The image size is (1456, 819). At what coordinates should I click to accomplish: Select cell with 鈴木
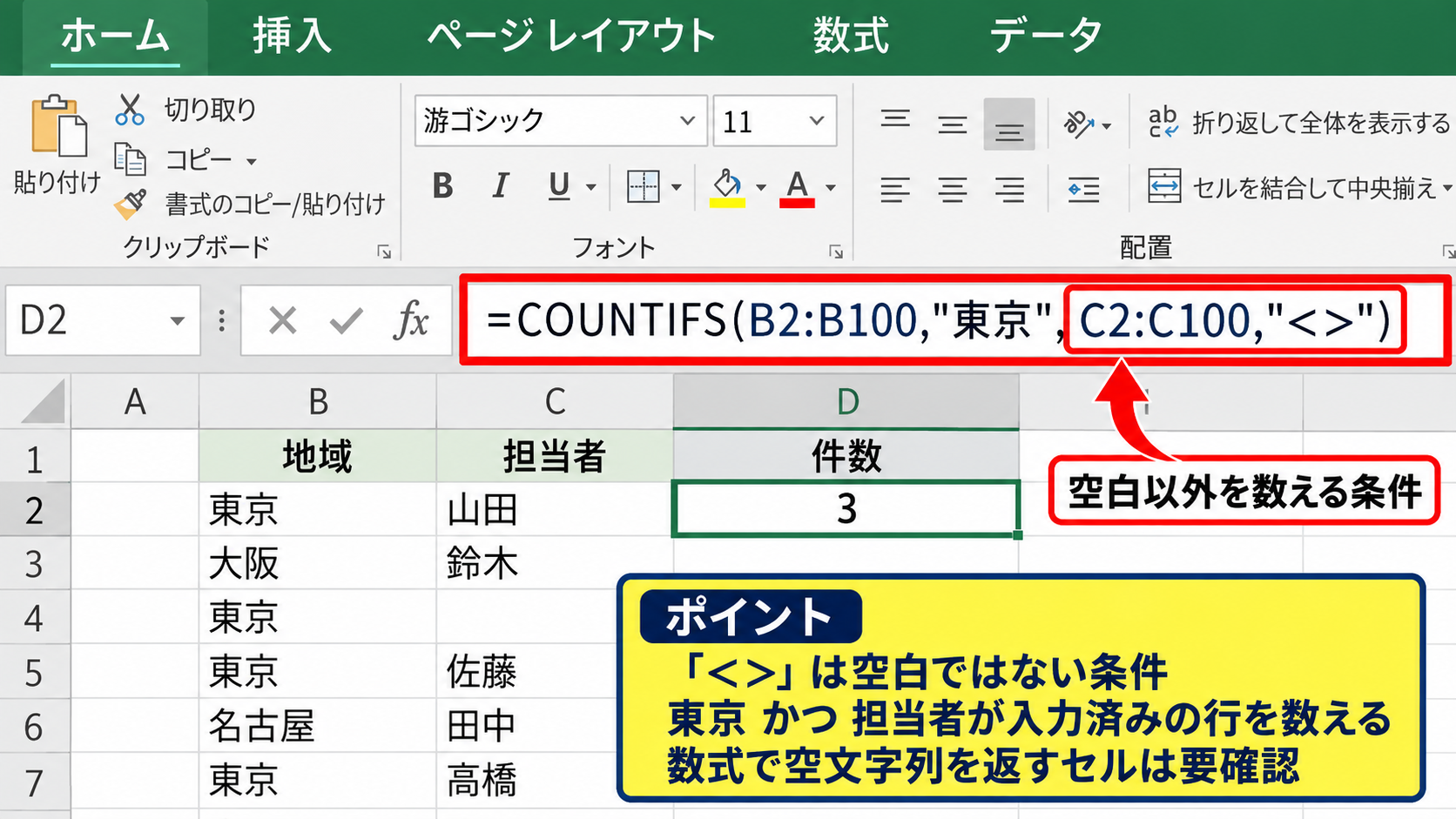[x=555, y=564]
